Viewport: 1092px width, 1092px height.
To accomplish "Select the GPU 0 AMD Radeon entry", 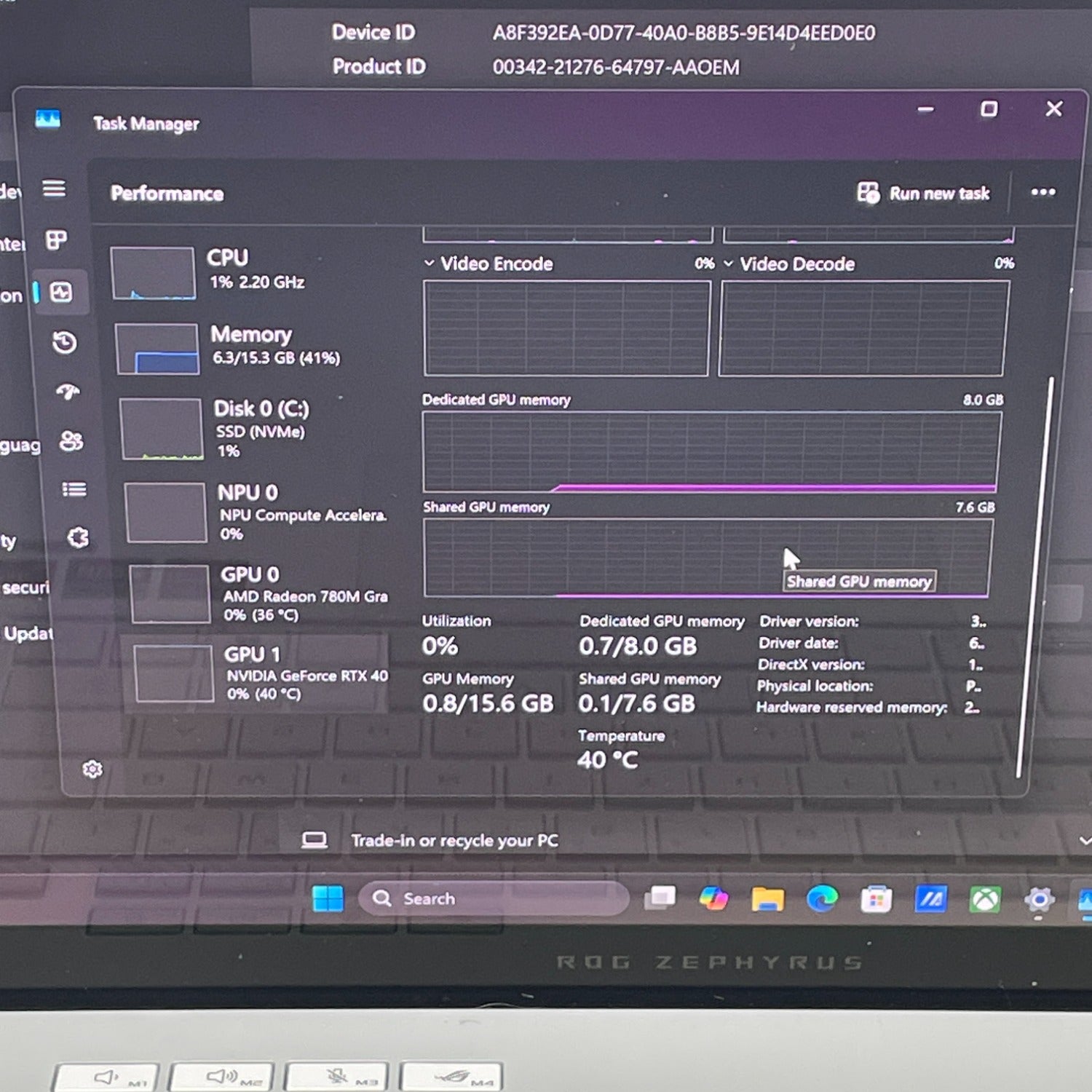I will pyautogui.click(x=259, y=595).
